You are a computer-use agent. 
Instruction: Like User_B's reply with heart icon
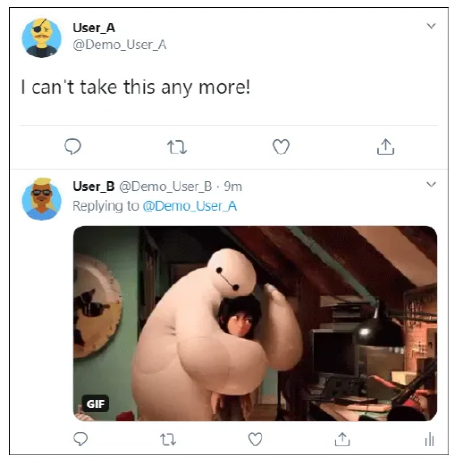pos(255,439)
